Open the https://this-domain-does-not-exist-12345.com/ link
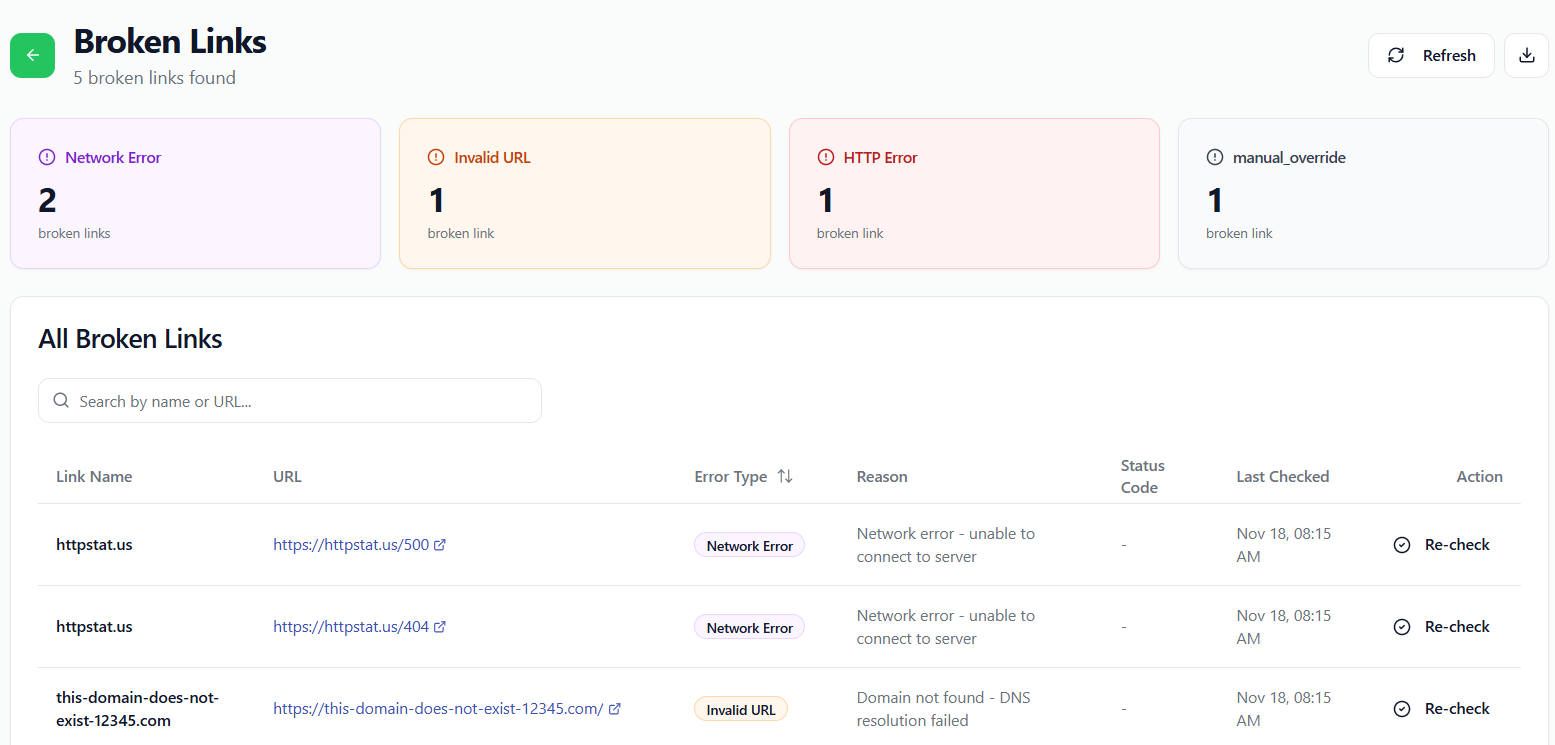Screen dimensions: 1555x745 tap(437, 708)
